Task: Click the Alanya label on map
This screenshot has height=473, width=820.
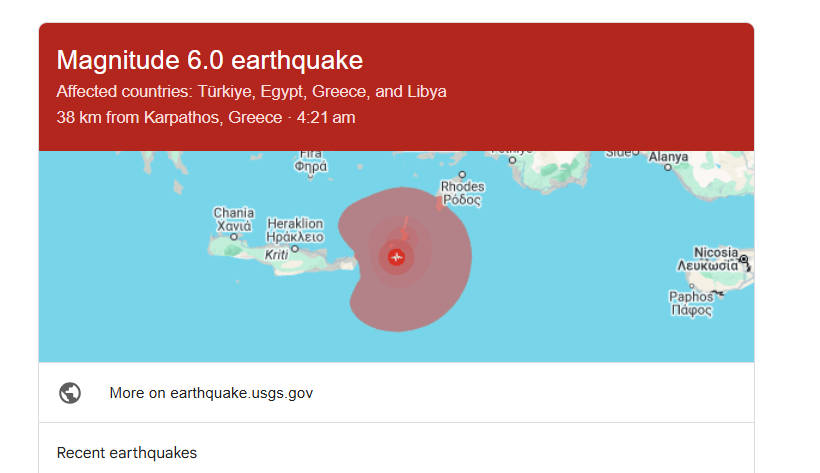Action: click(x=668, y=157)
